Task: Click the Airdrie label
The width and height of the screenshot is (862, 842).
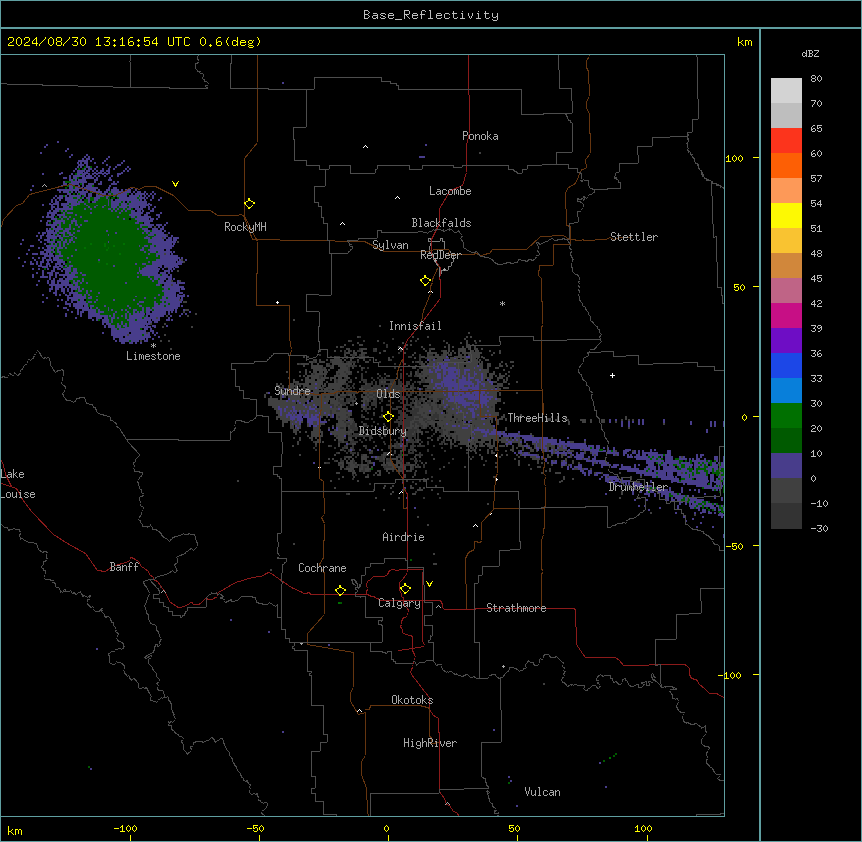Action: pyautogui.click(x=403, y=537)
